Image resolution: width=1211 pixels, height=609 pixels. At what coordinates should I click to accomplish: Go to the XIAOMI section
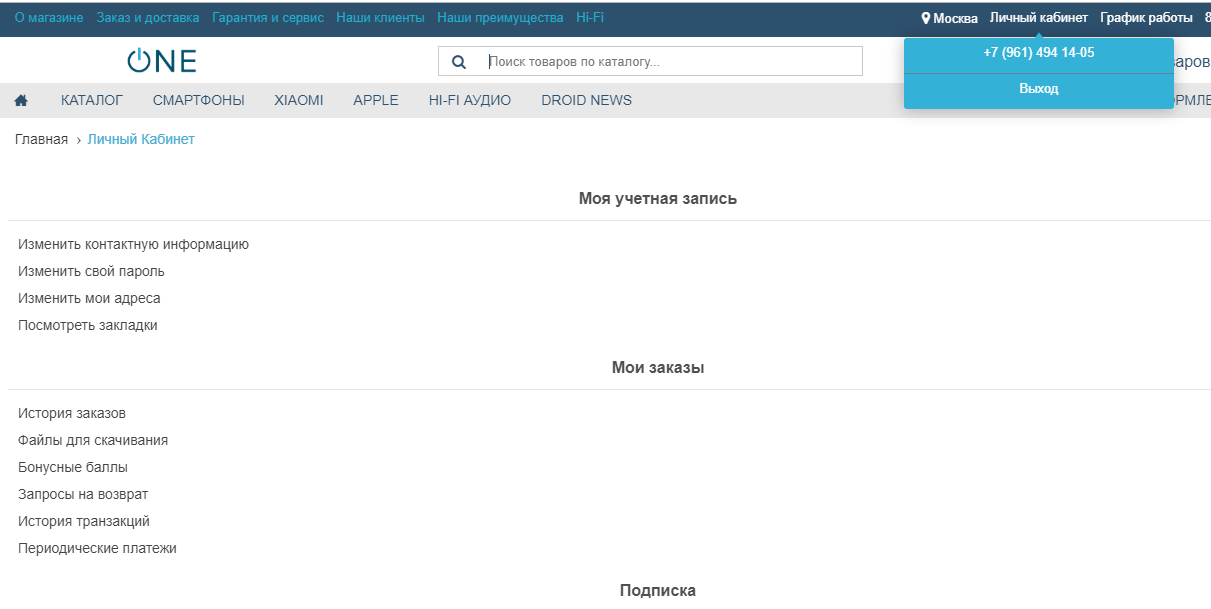click(x=298, y=100)
